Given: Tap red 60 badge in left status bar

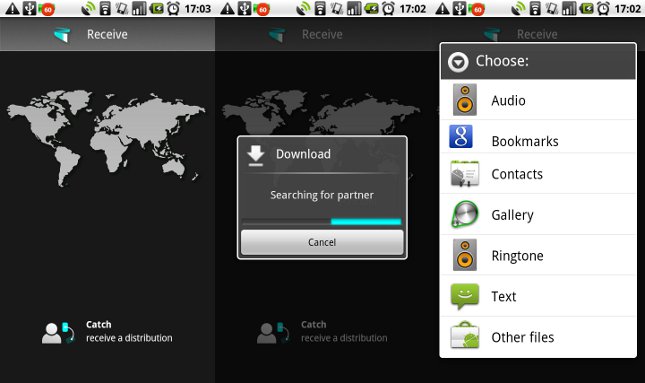Looking at the screenshot, I should 47,9.
